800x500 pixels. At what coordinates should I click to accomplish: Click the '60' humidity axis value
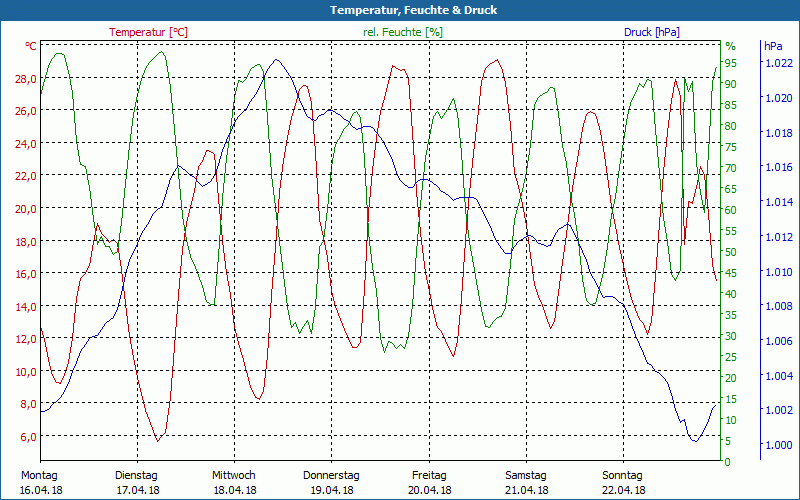731,210
